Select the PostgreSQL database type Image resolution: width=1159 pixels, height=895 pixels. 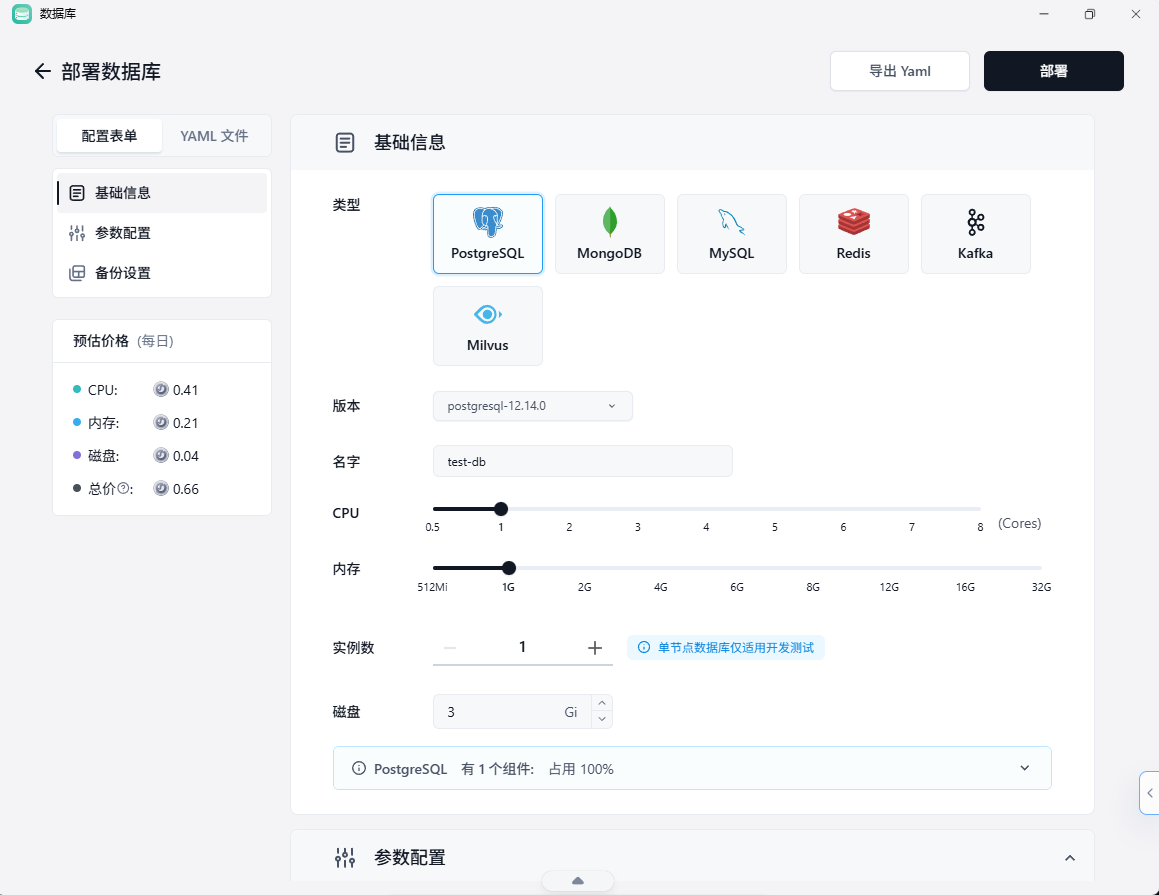point(488,234)
